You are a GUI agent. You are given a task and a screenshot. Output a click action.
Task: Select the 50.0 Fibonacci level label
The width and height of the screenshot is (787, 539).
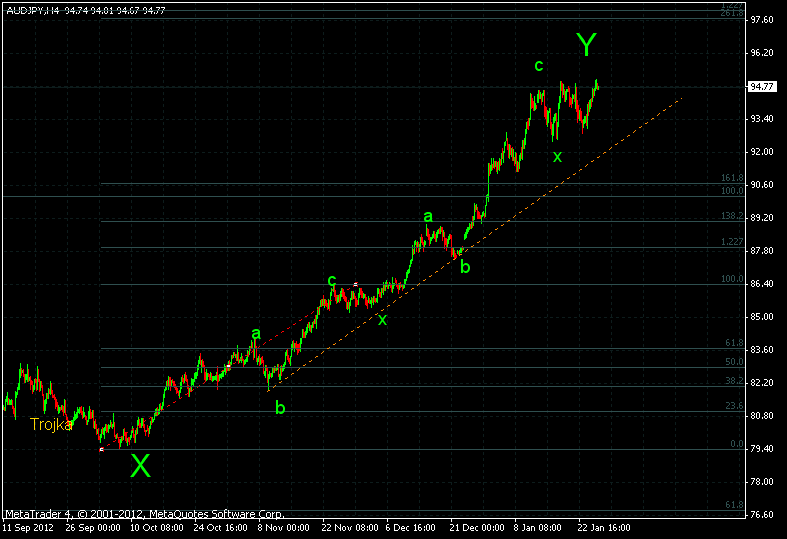coord(734,362)
